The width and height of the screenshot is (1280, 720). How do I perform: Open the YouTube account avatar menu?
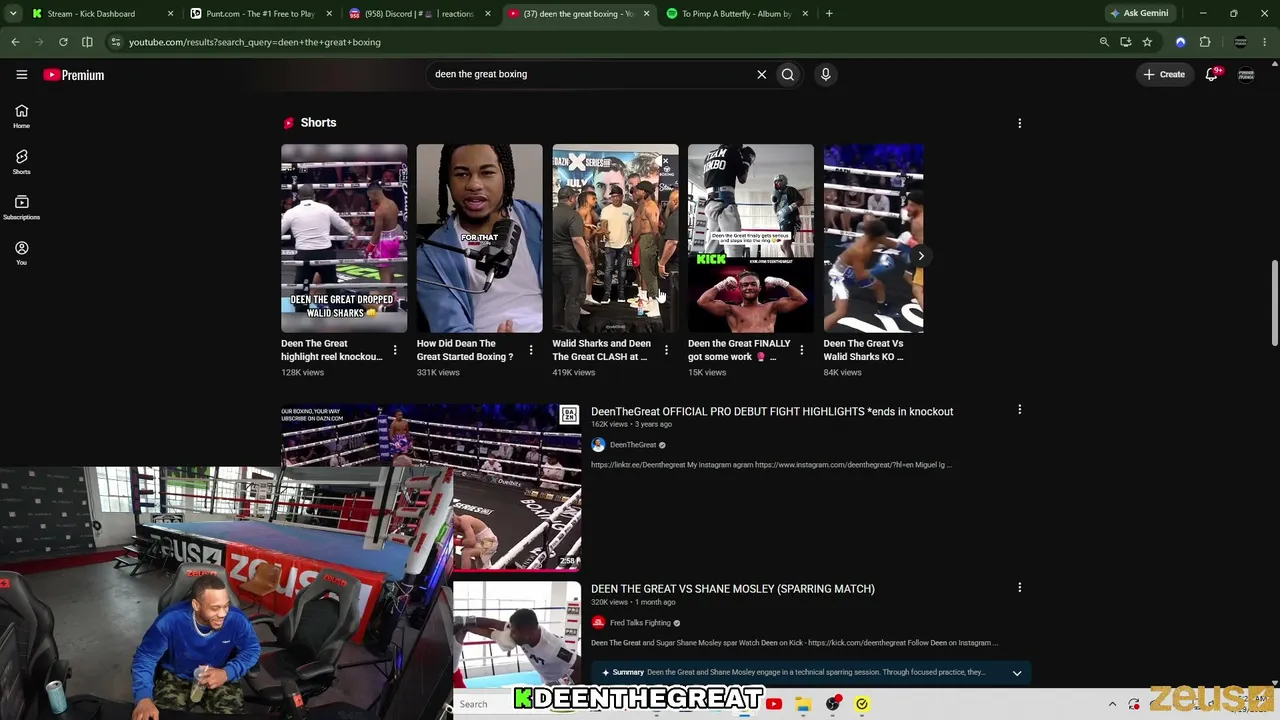click(x=1246, y=74)
